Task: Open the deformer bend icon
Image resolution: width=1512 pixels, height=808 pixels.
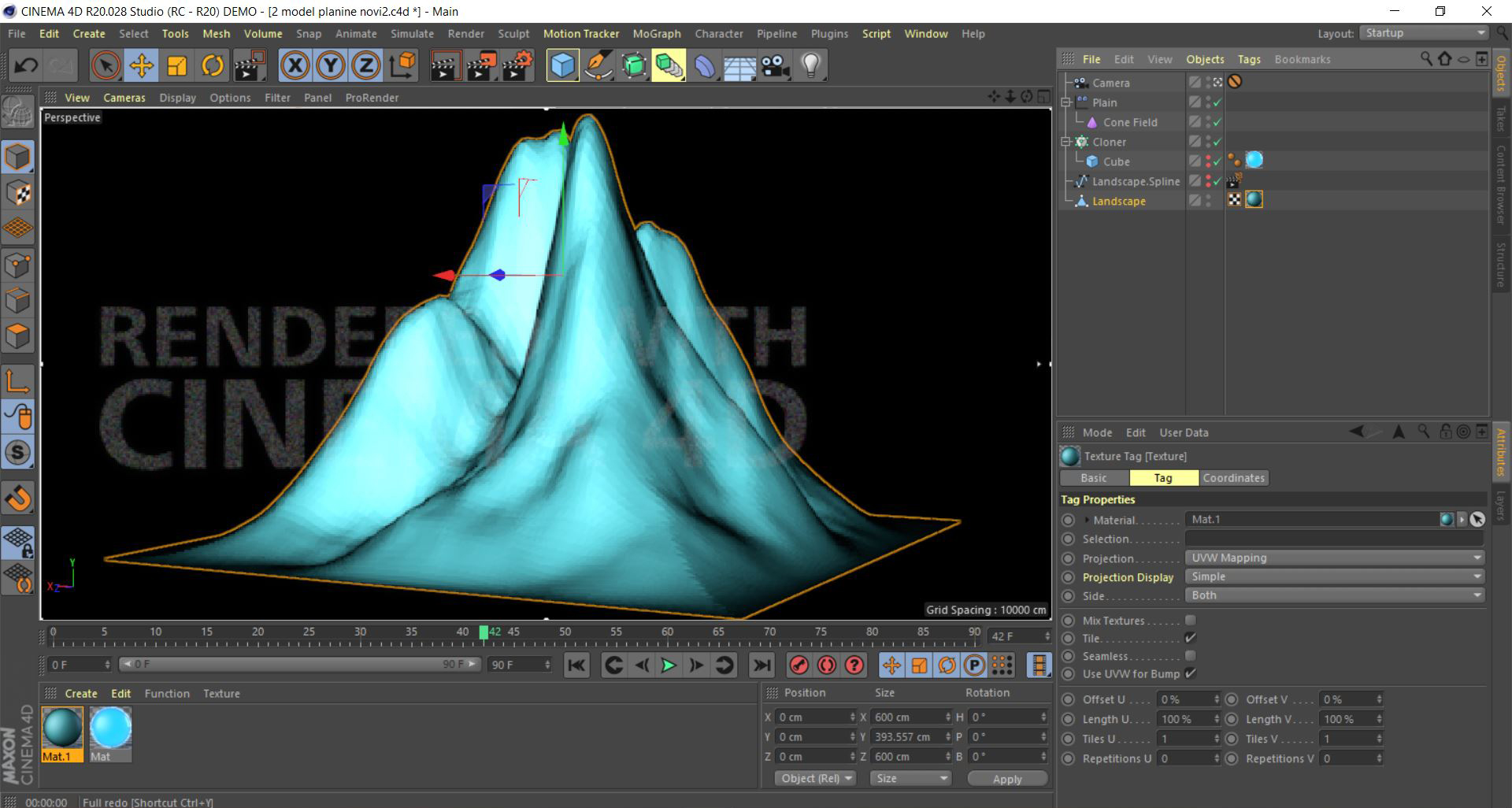Action: coord(704,65)
